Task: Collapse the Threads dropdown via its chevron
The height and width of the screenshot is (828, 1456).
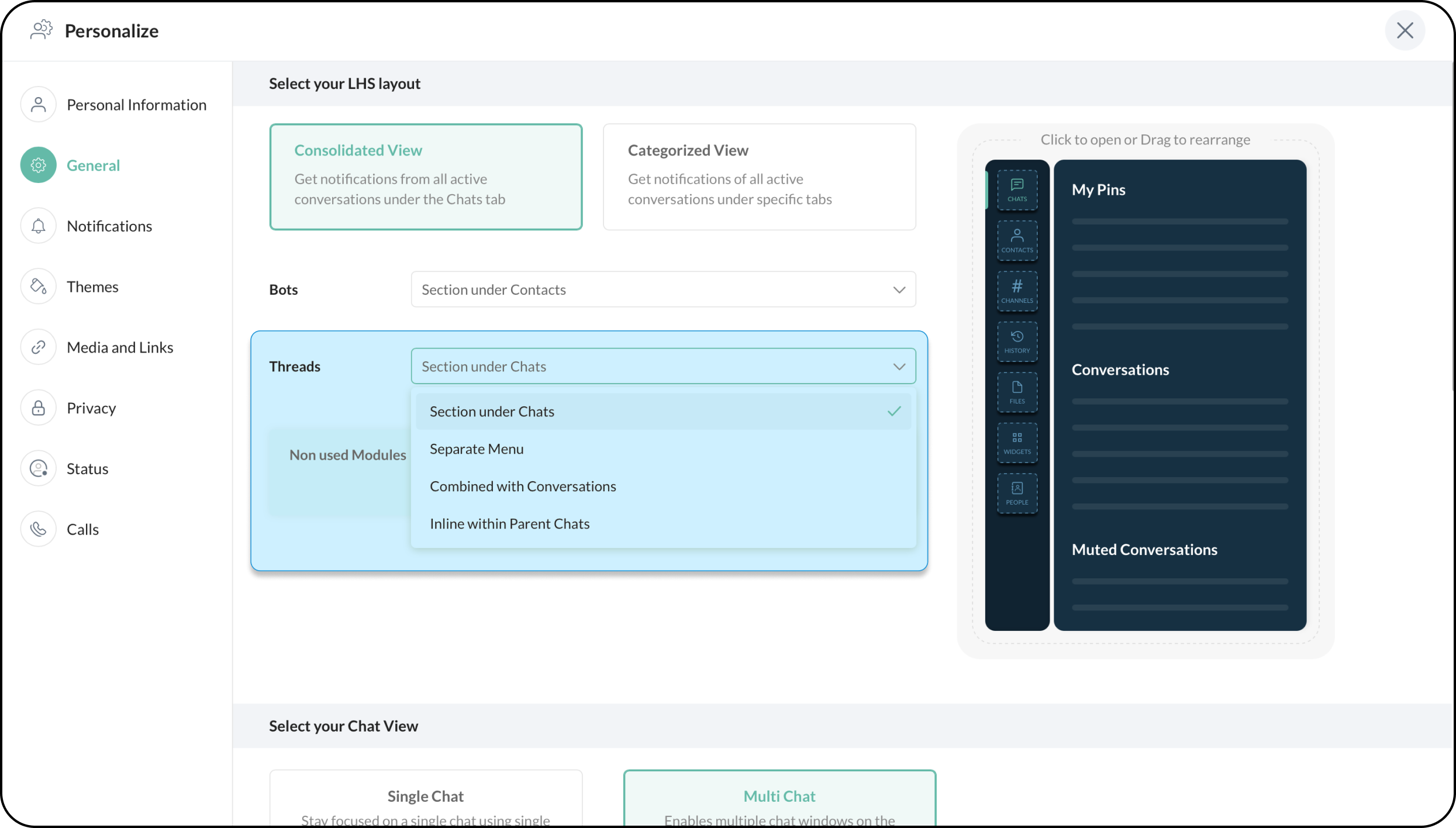Action: [899, 367]
